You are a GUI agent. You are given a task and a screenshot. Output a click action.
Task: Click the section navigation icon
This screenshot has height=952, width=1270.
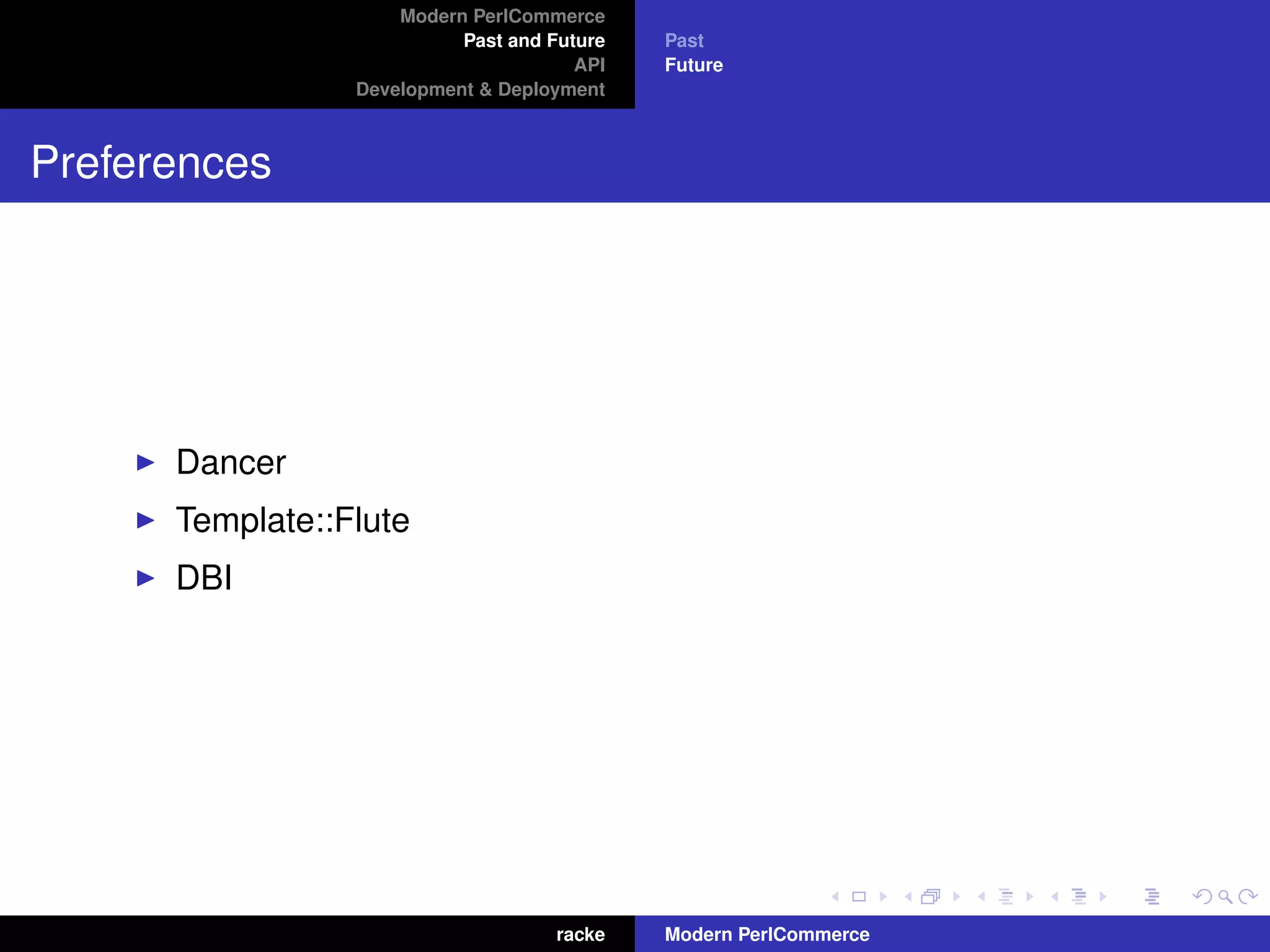1079,896
